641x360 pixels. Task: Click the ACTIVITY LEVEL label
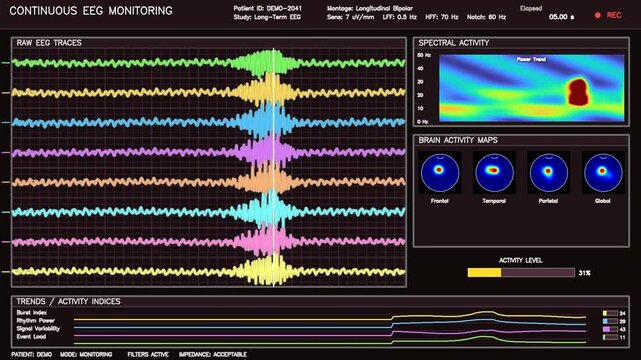[521, 260]
